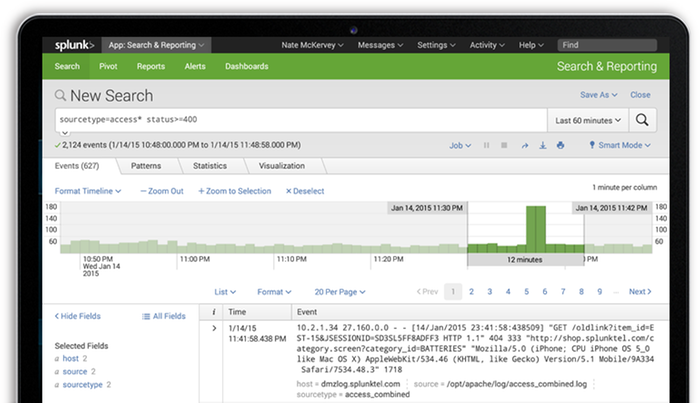700x403 pixels.
Task: Click Zoom to Selection
Action: coord(235,191)
